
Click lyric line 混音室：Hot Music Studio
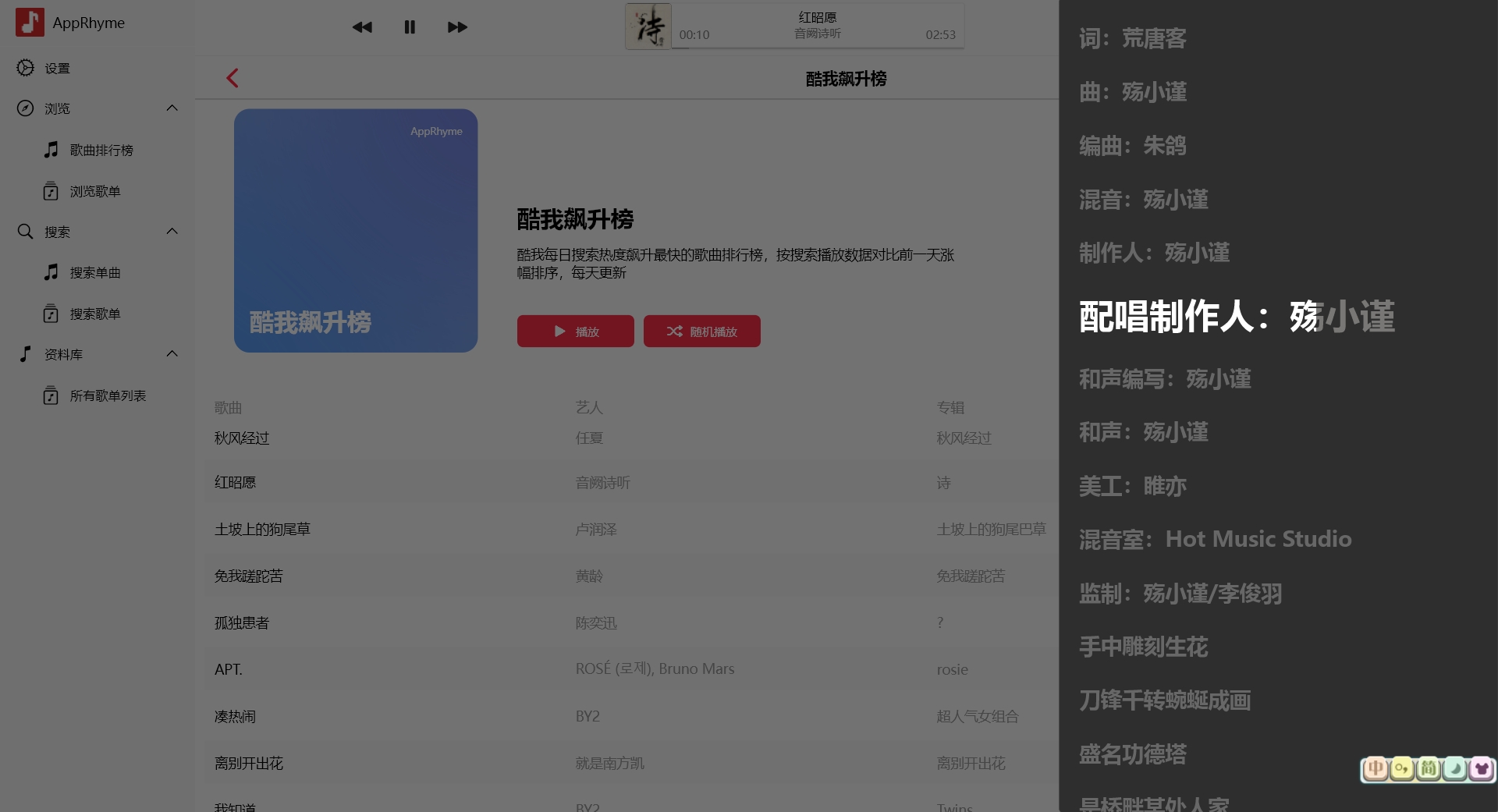pos(1216,539)
